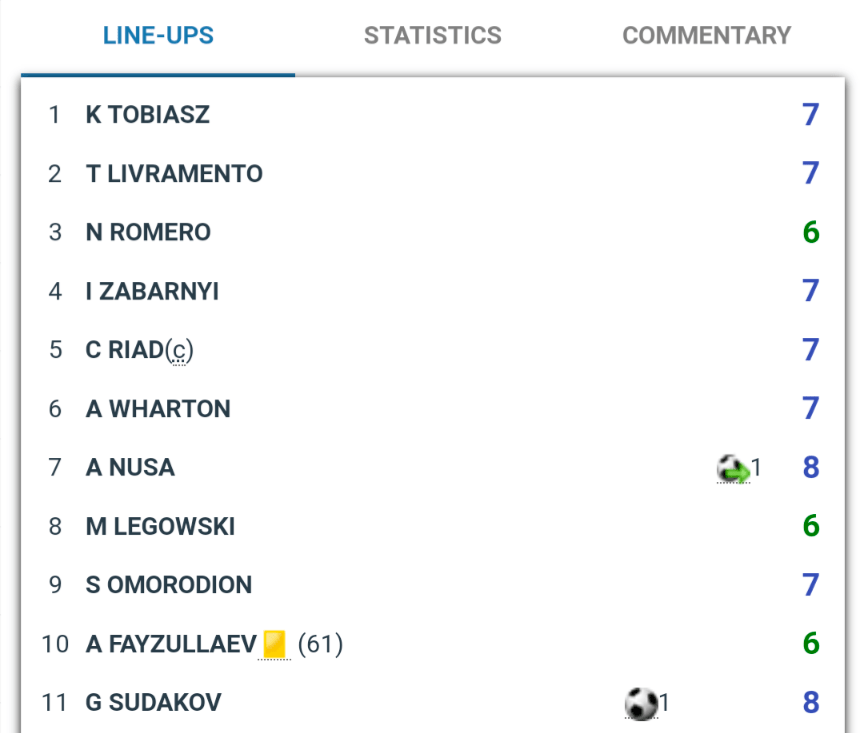The height and width of the screenshot is (733, 864).
Task: Click the yellow card icon for A Fayzullaev
Action: pyautogui.click(x=274, y=644)
